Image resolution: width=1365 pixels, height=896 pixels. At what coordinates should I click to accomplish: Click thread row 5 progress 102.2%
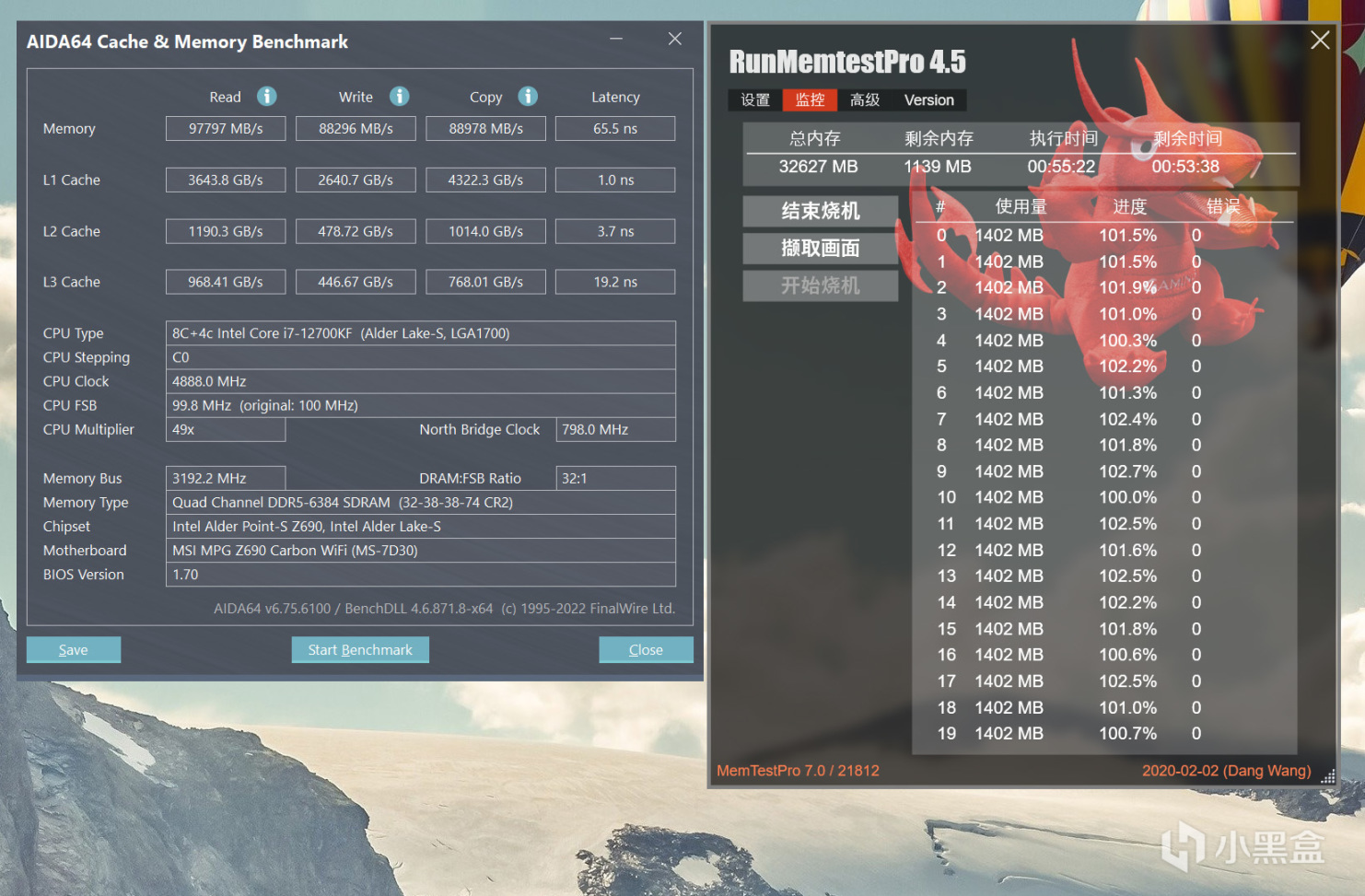tap(1127, 367)
